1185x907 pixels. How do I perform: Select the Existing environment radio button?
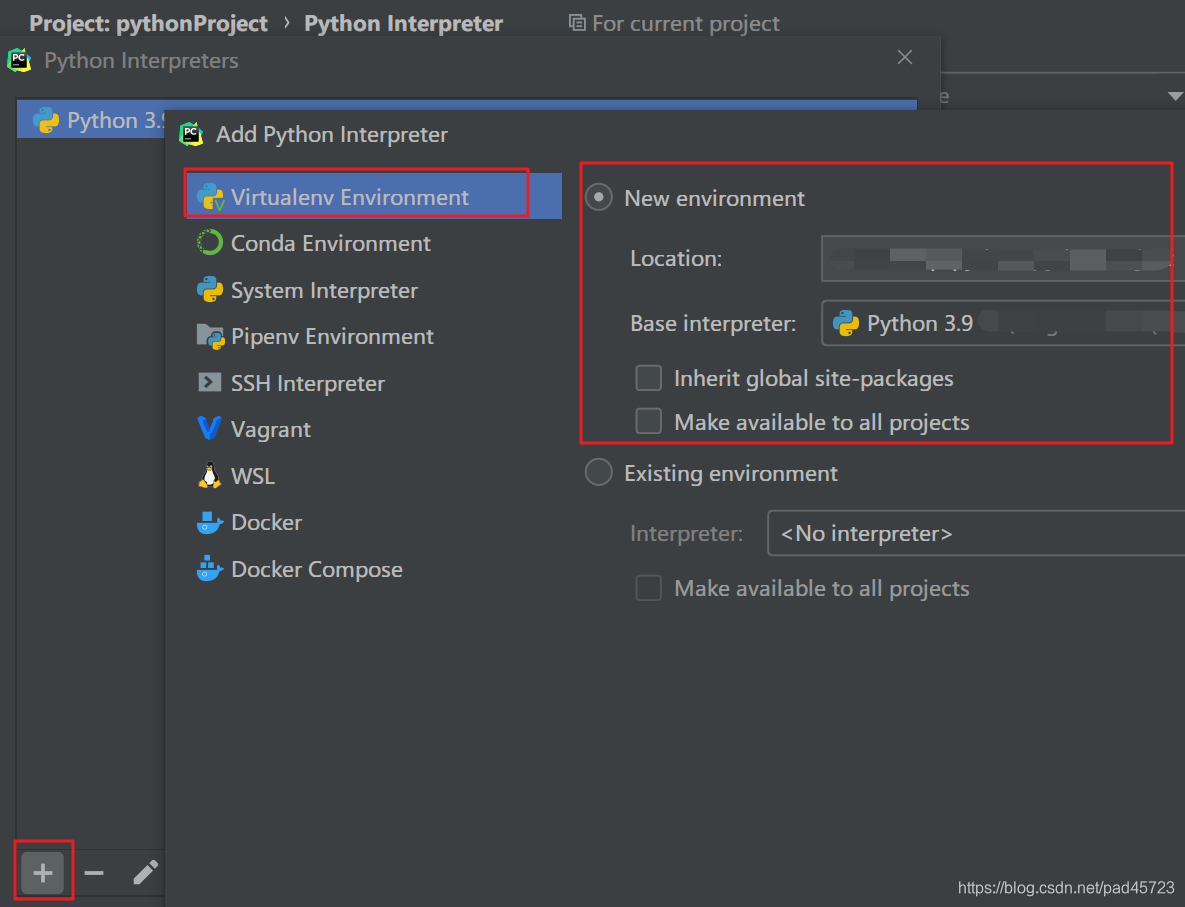pyautogui.click(x=598, y=472)
